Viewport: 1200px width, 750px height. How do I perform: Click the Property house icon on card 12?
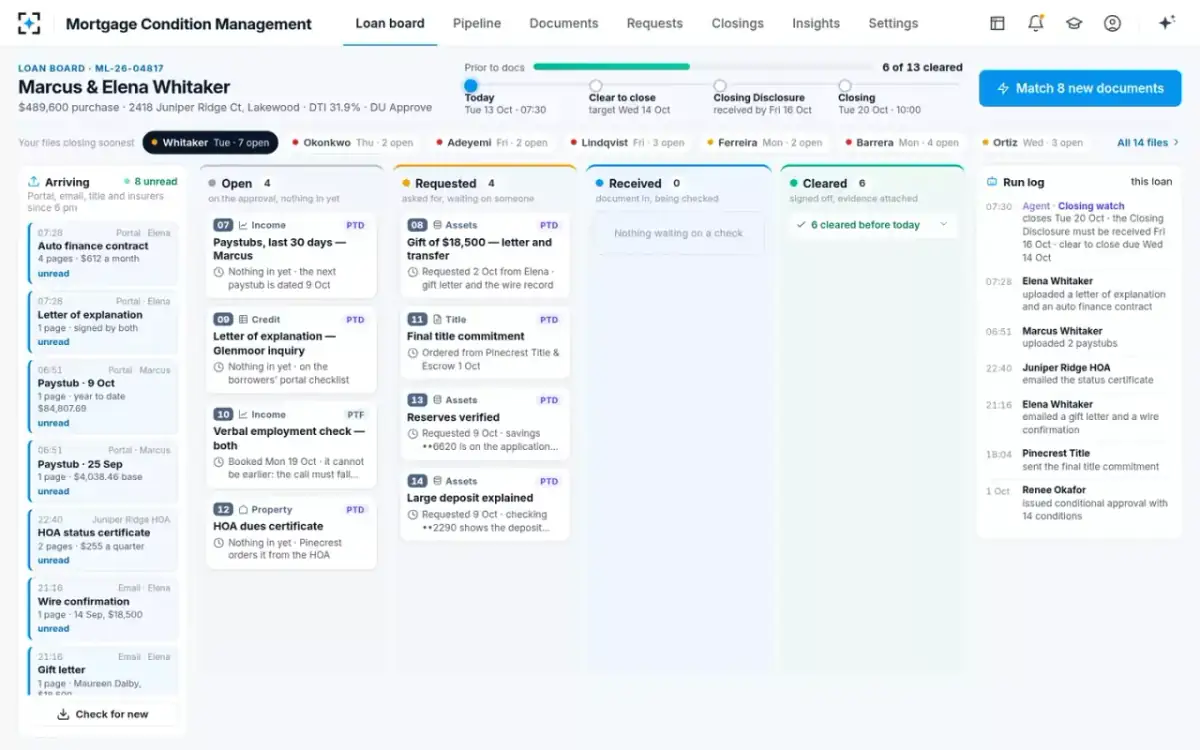(243, 509)
